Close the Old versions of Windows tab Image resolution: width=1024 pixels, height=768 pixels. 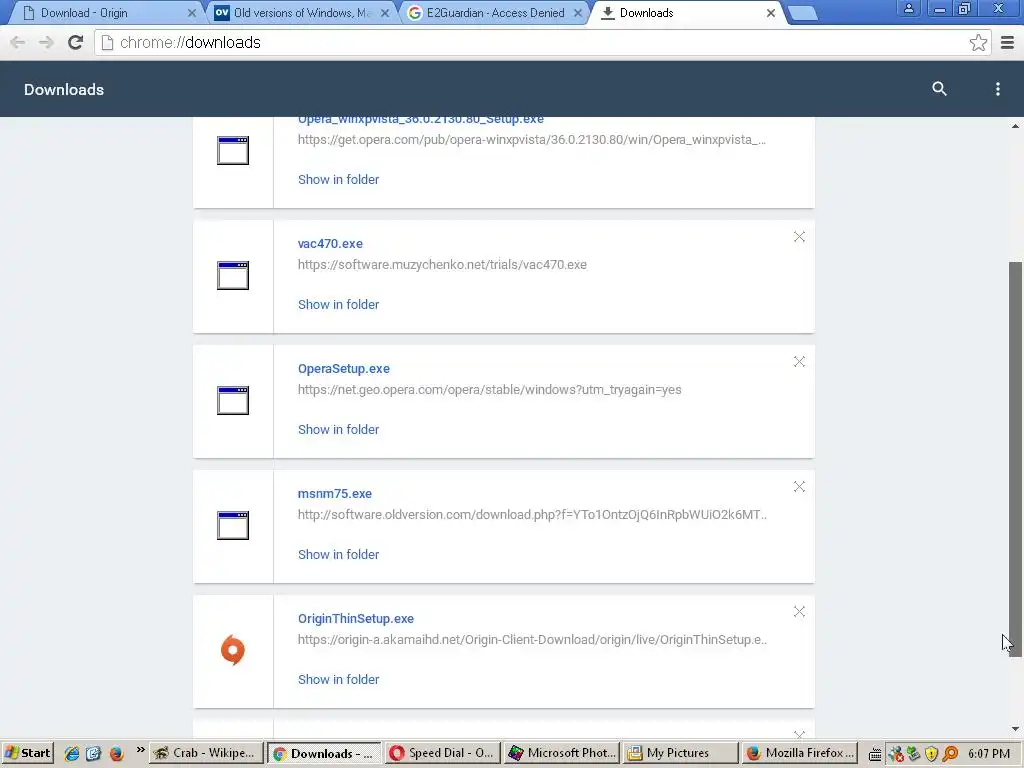click(385, 13)
